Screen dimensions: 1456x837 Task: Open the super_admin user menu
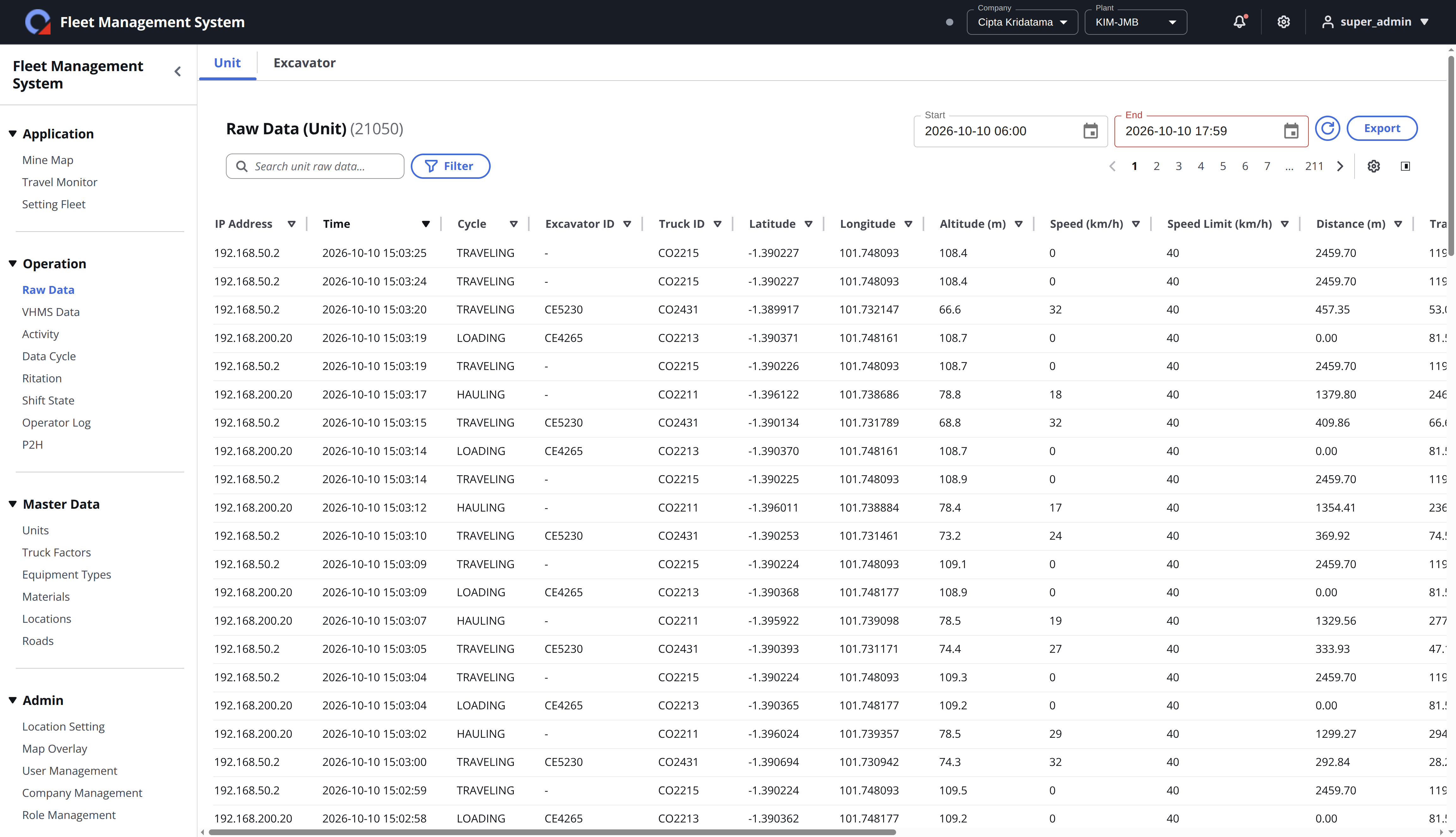[1375, 22]
